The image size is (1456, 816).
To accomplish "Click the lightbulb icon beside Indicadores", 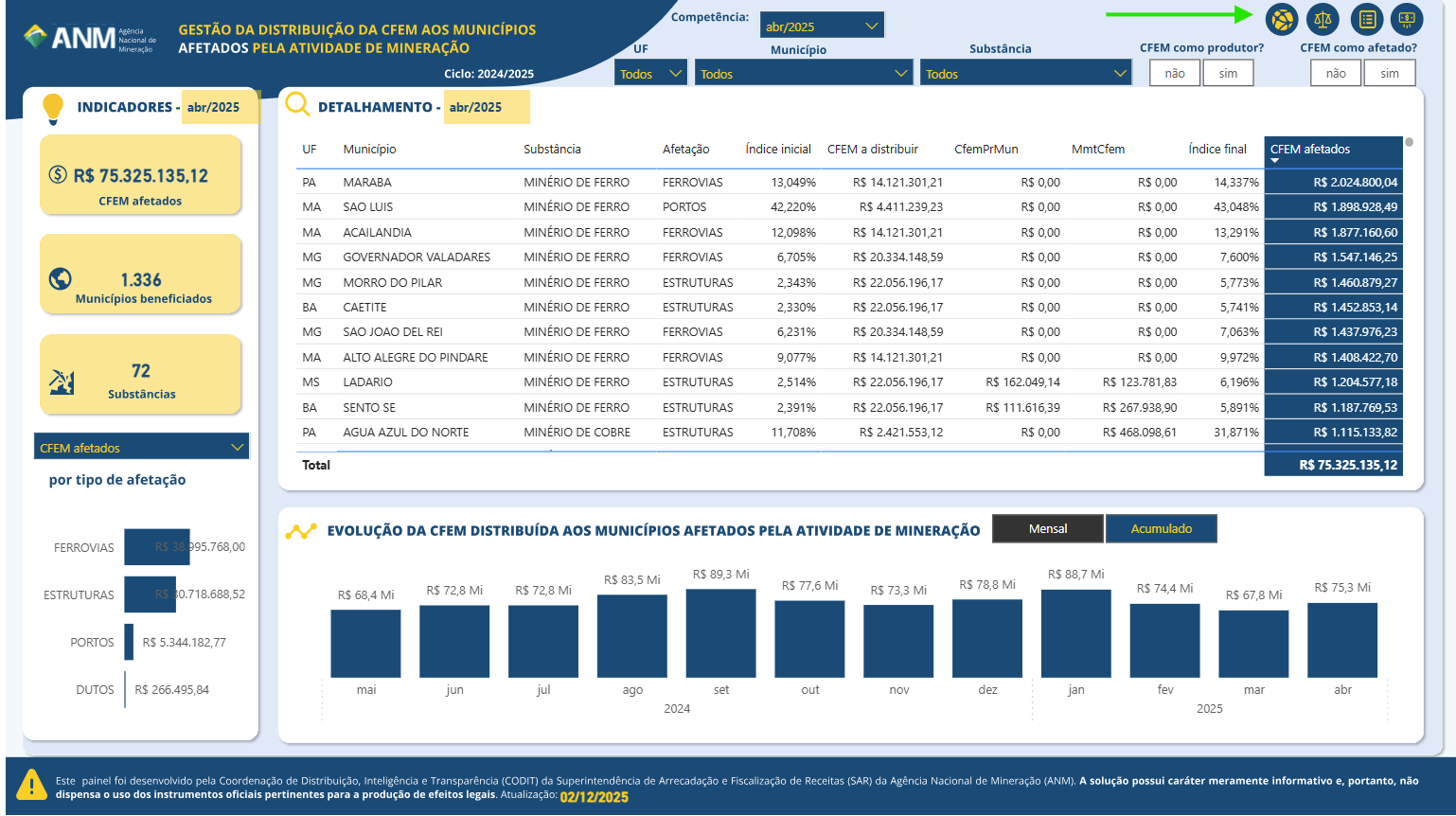I will point(53,109).
